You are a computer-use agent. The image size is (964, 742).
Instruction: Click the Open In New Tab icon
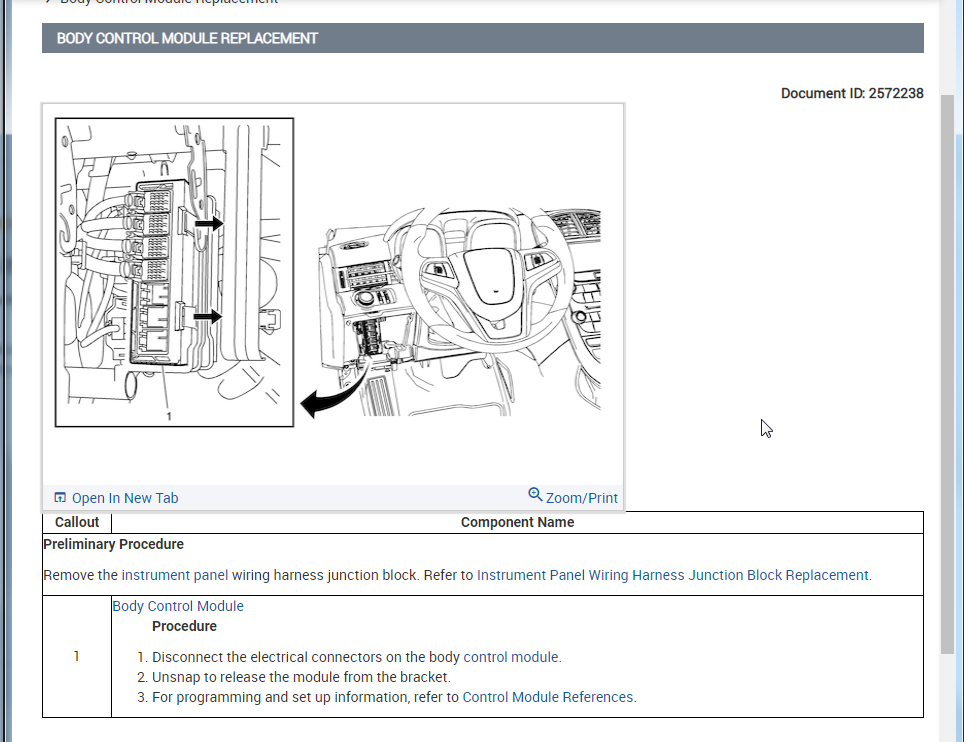coord(60,498)
